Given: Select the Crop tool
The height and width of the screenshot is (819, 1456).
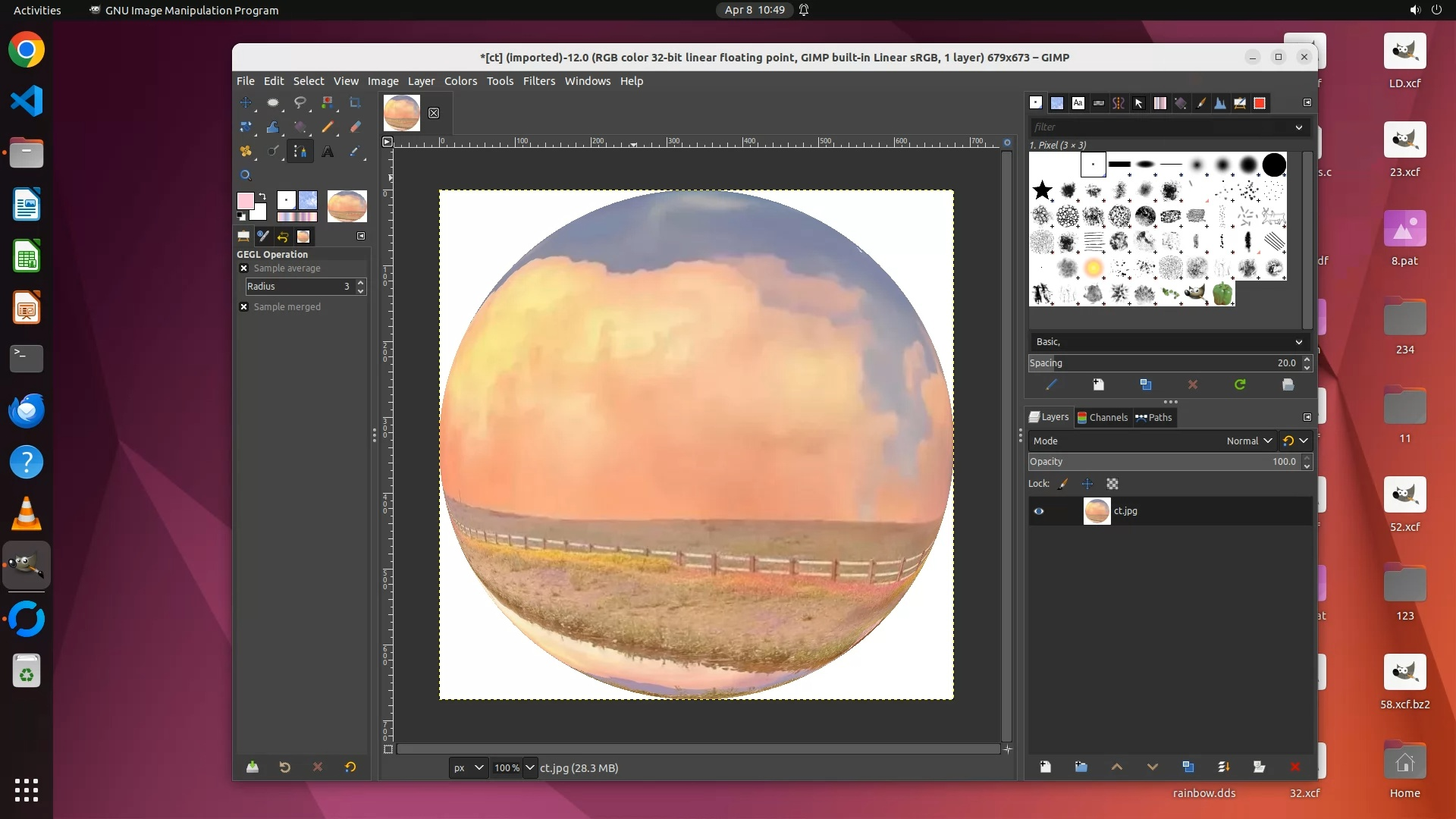Looking at the screenshot, I should coord(355,102).
